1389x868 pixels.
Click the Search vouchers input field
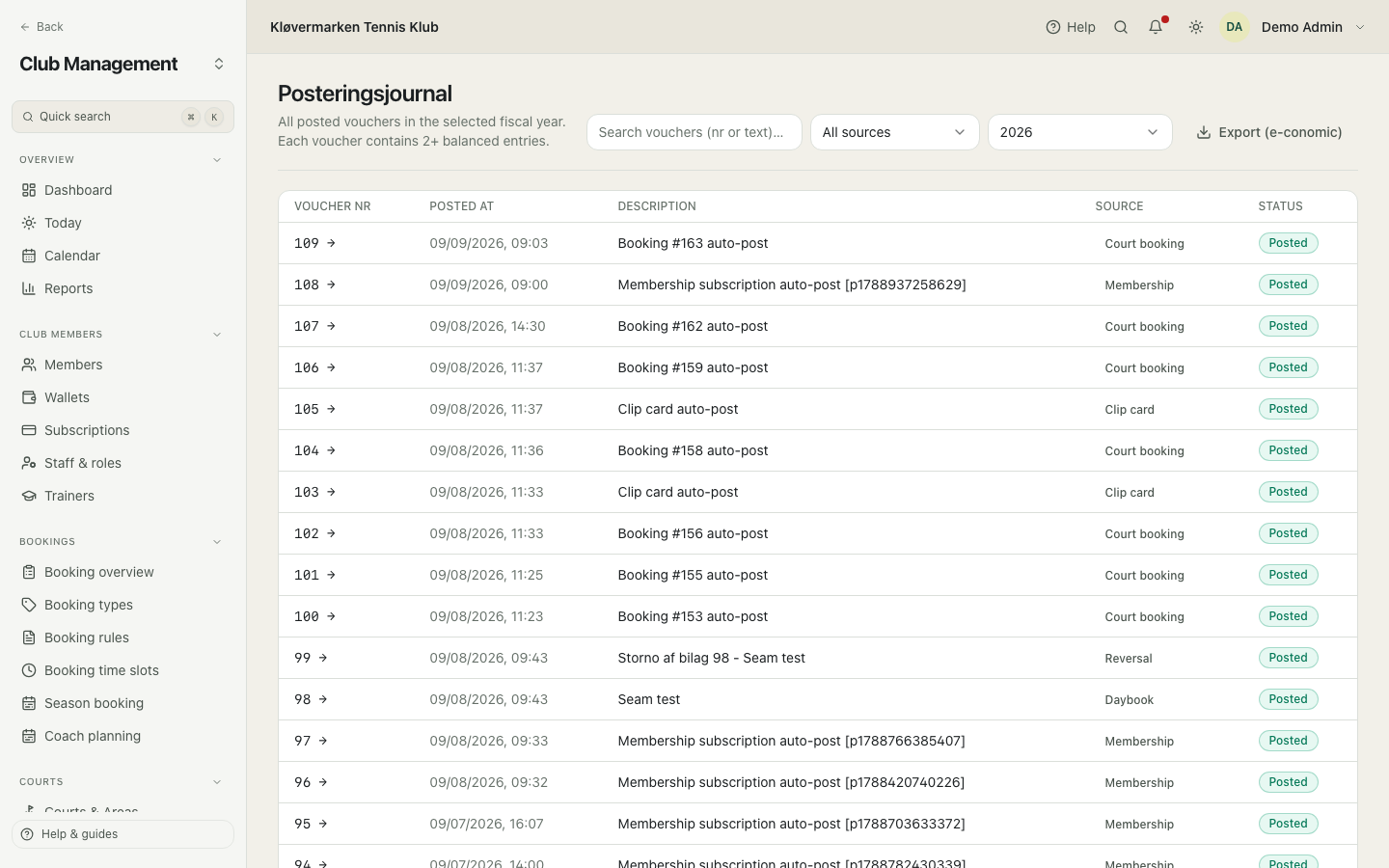(694, 132)
